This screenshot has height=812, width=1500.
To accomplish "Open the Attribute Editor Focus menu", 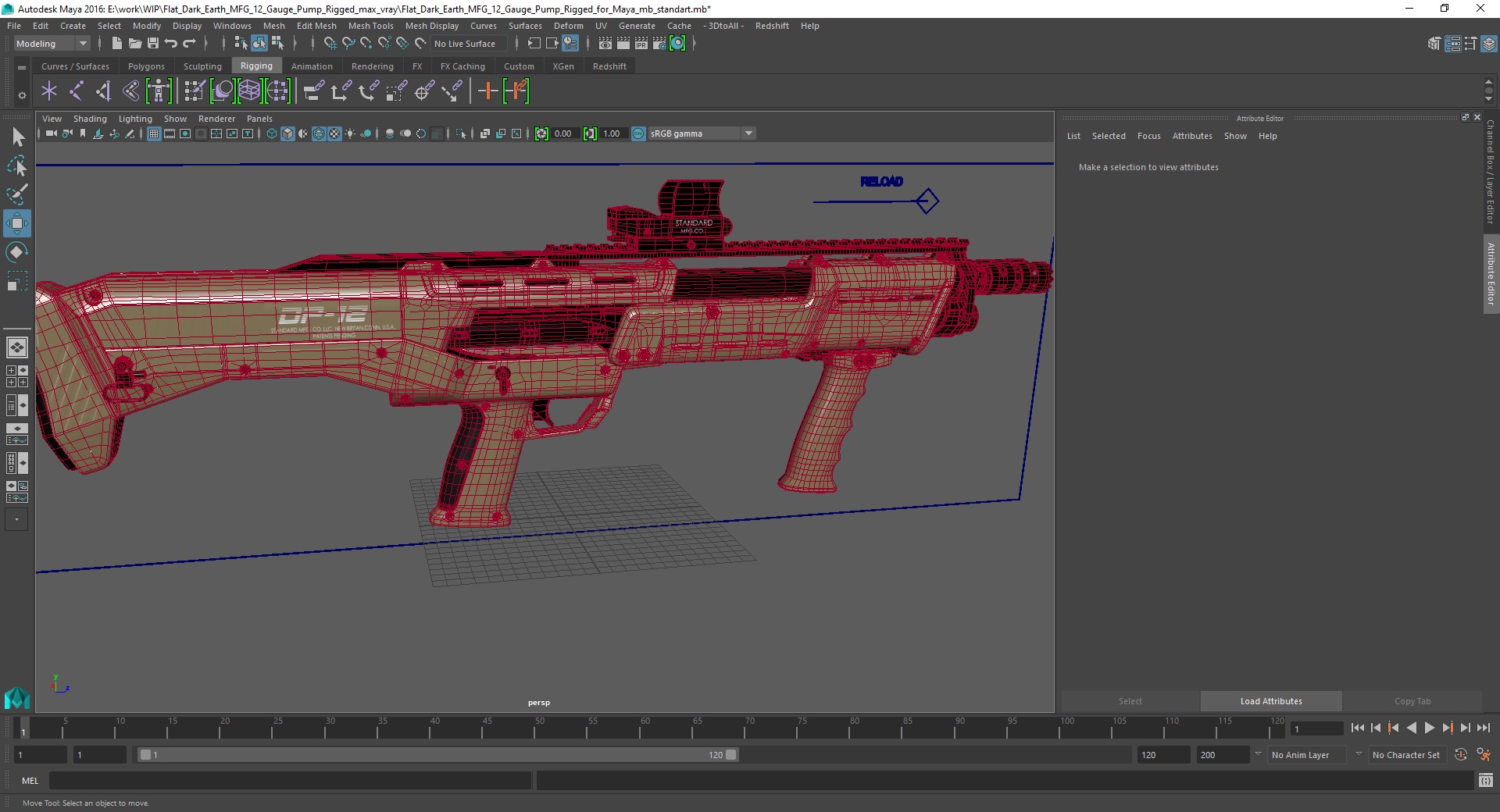I will (1148, 136).
